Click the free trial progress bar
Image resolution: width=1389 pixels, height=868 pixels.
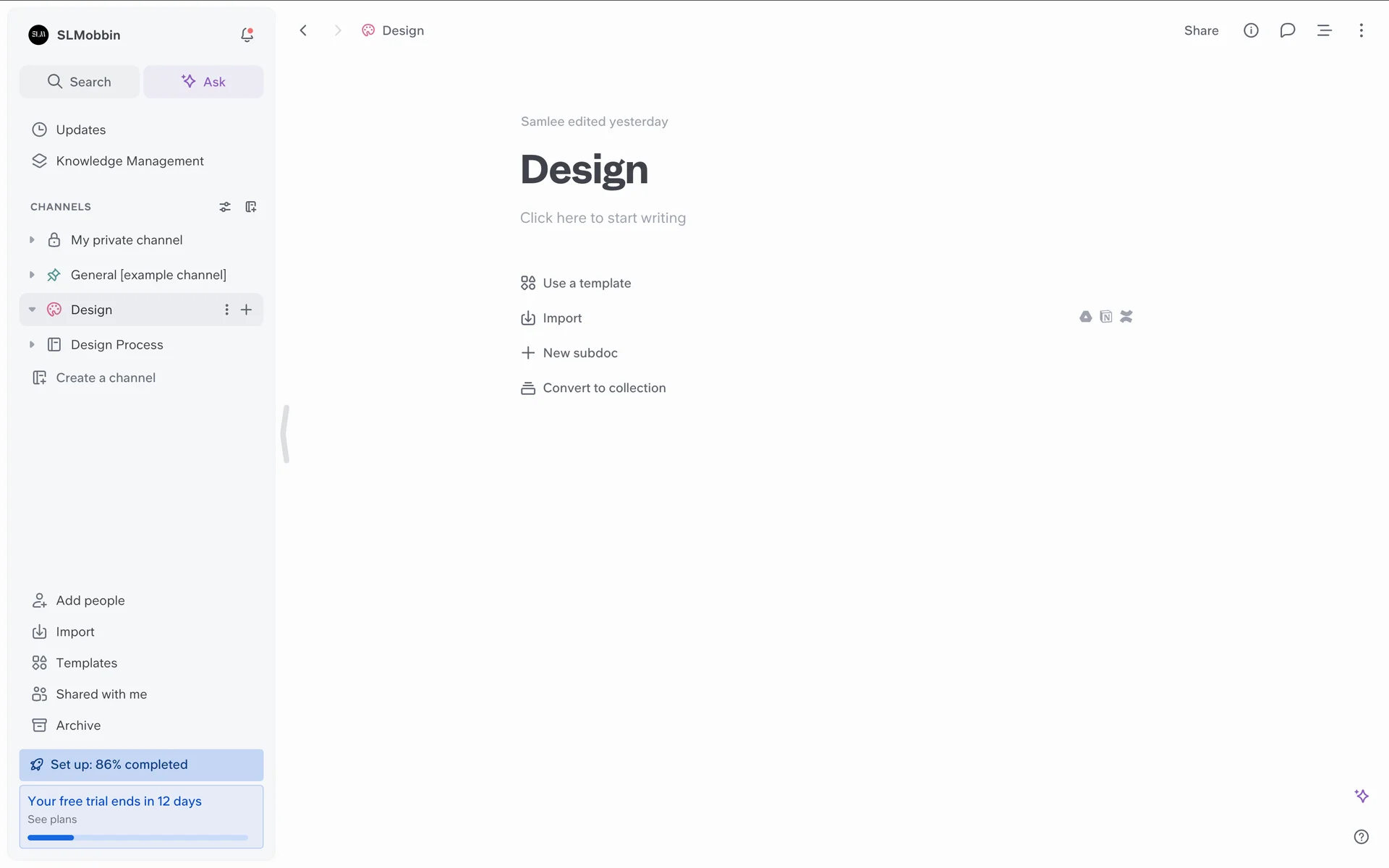click(x=137, y=838)
